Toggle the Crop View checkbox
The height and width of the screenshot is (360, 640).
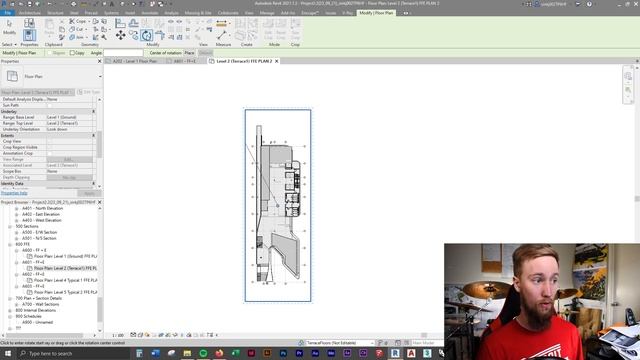(x=49, y=141)
